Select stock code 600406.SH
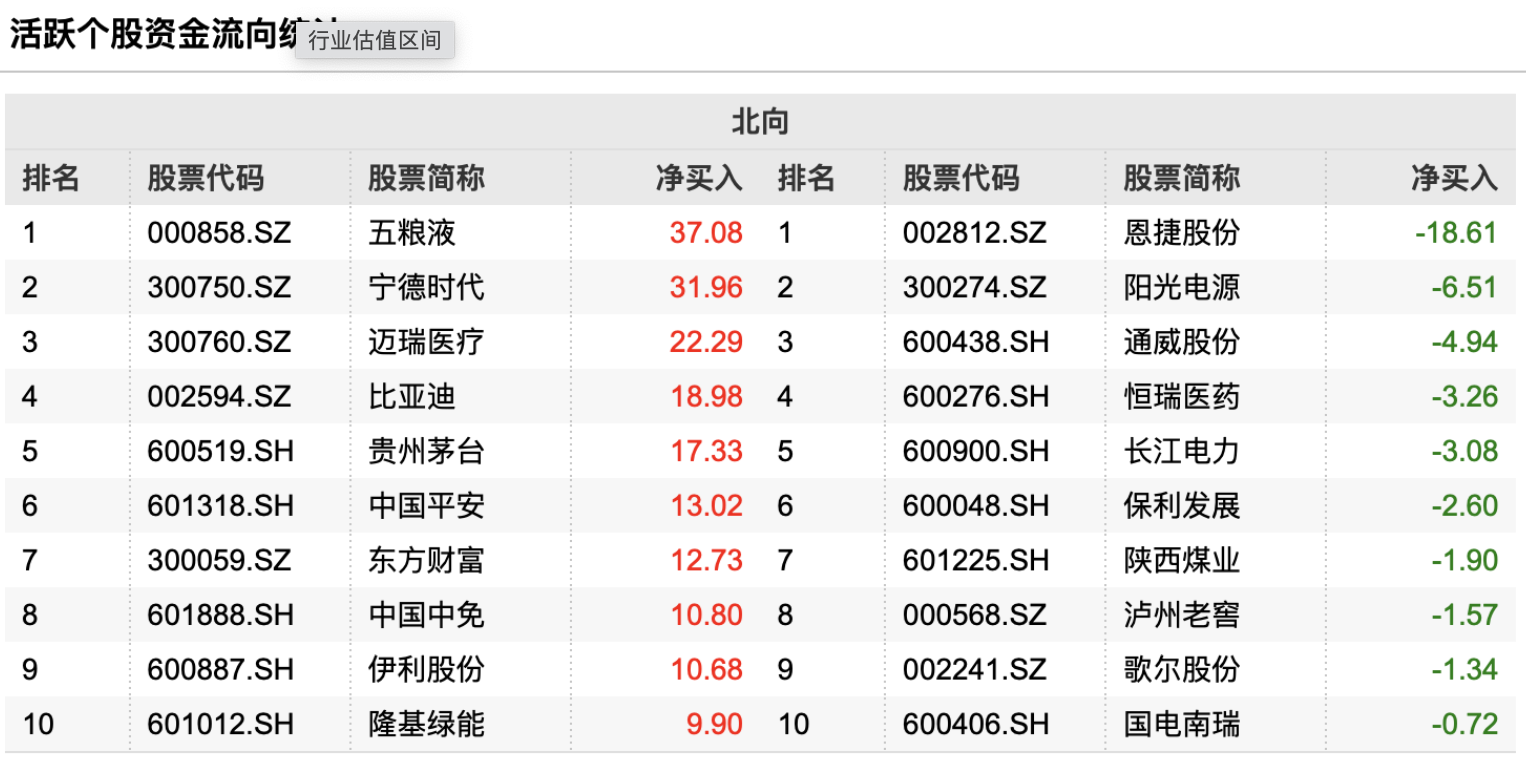 [977, 724]
